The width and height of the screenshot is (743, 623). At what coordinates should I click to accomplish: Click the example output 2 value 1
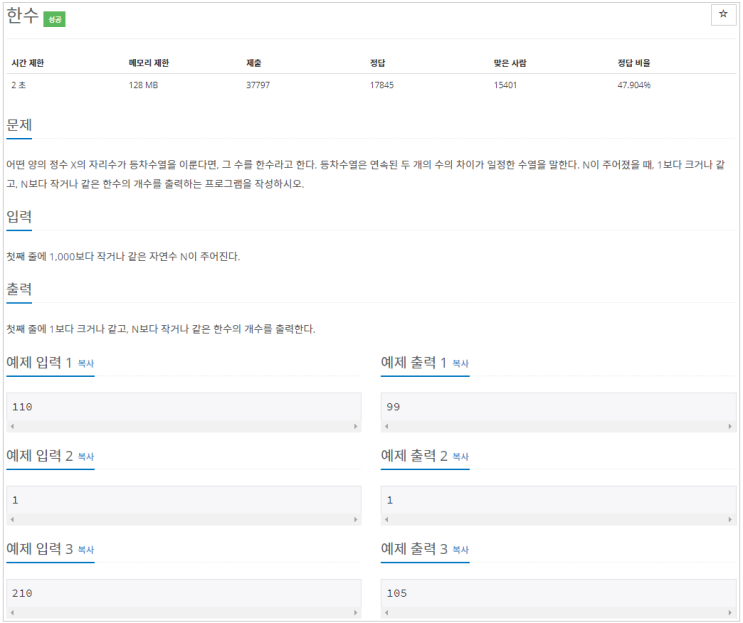coord(390,500)
